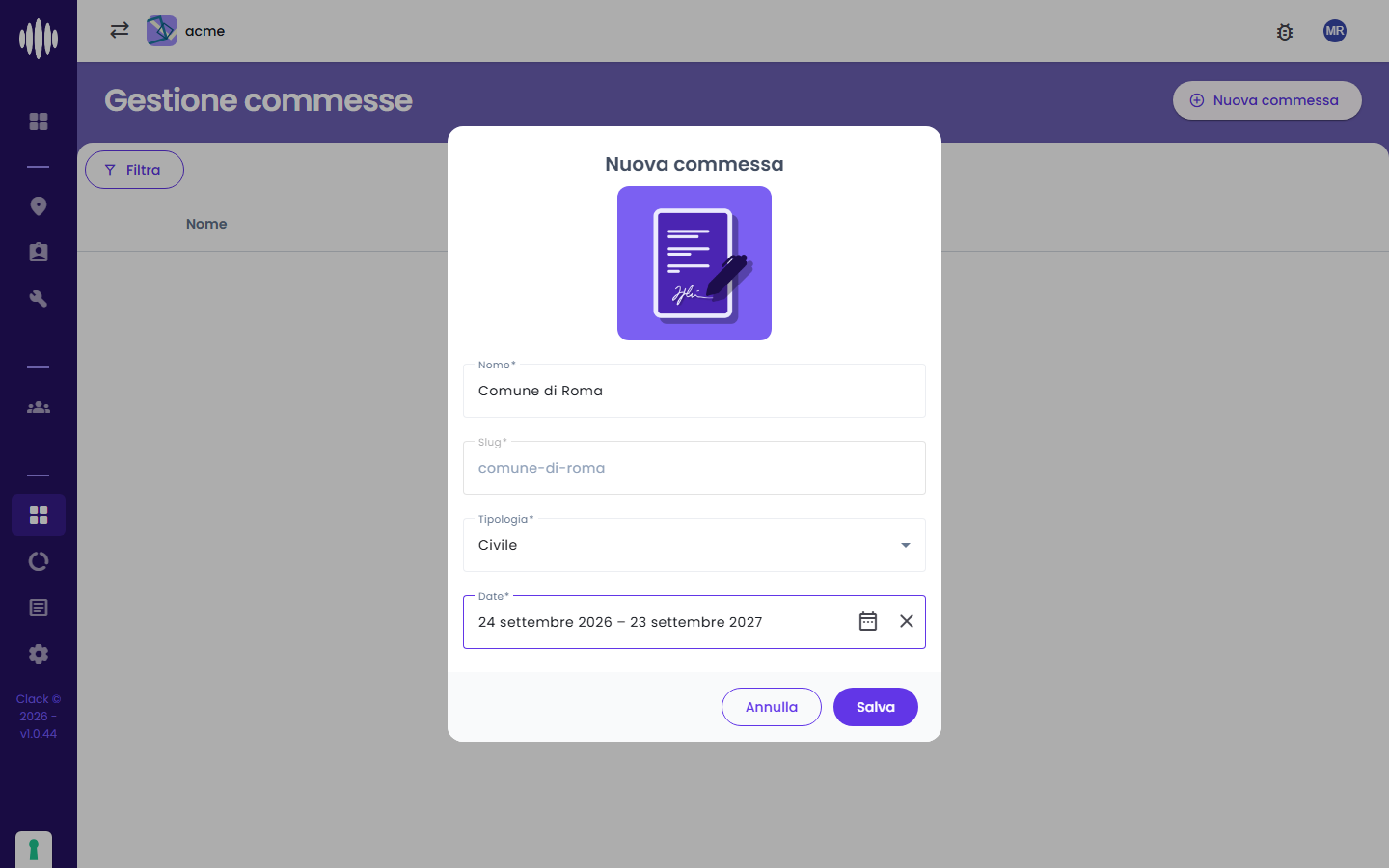
Task: Expand the Tipologia dropdown
Action: click(x=694, y=545)
